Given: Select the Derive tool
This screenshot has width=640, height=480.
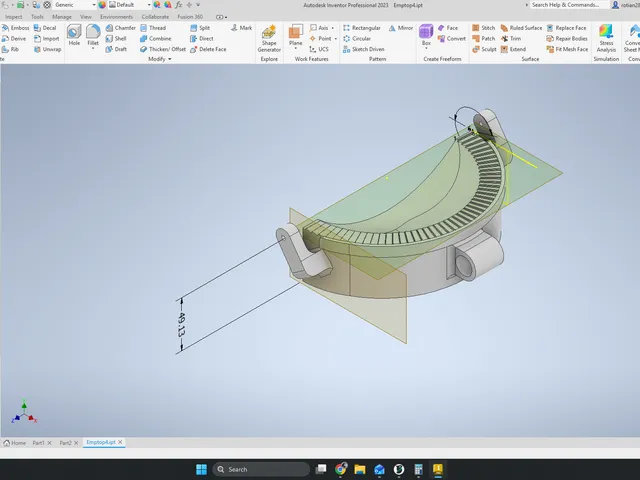Looking at the screenshot, I should (x=14, y=38).
